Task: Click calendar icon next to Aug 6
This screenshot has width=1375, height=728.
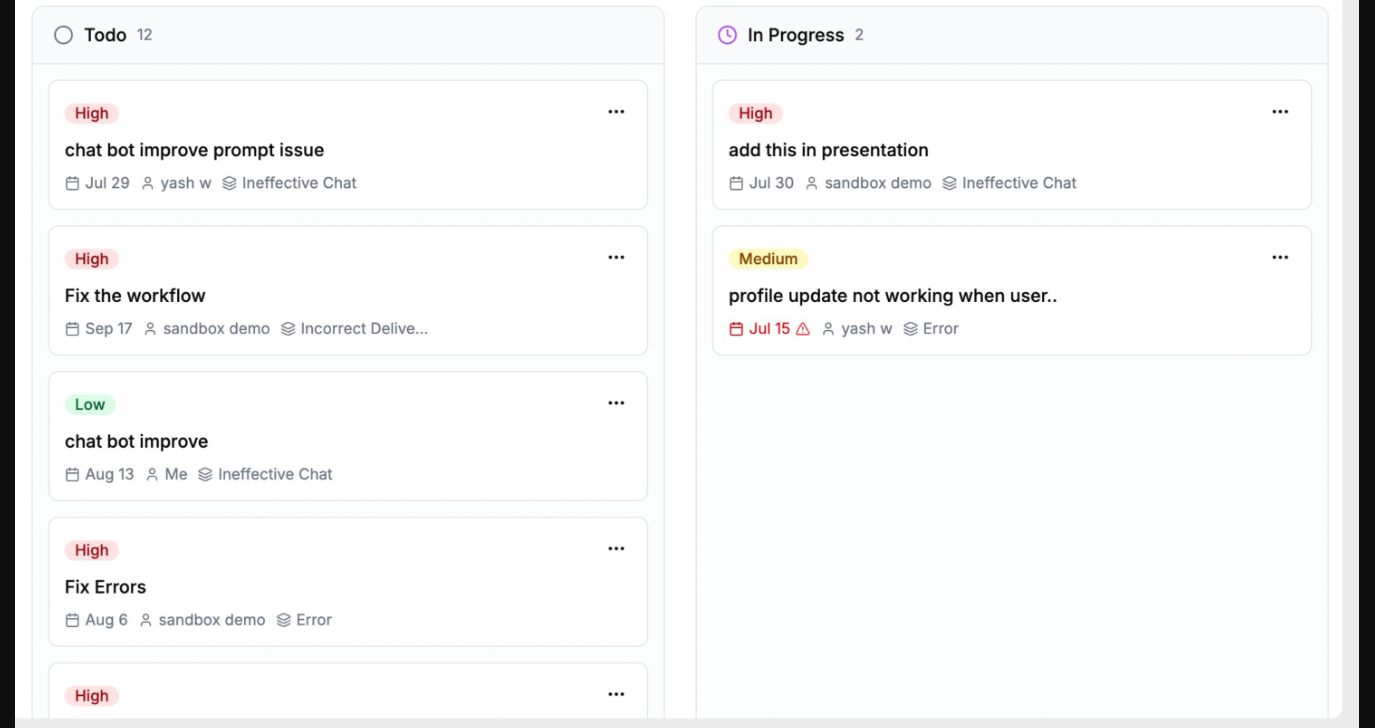Action: tap(72, 620)
